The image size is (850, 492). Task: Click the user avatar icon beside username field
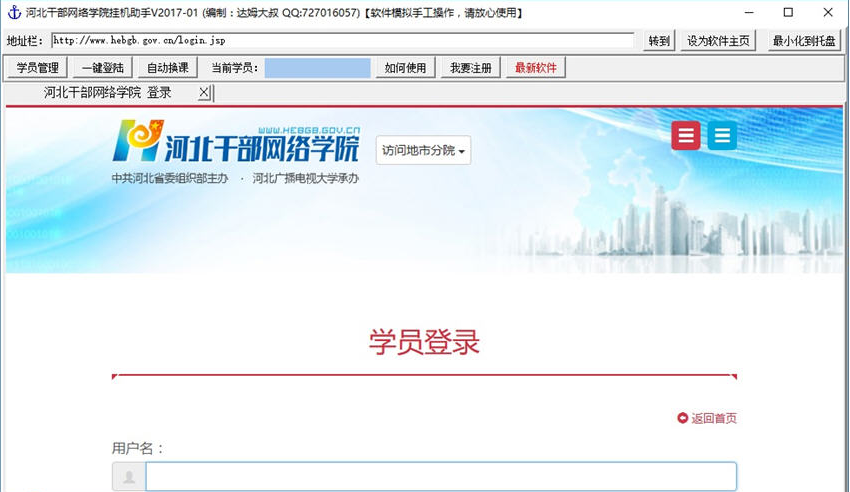[x=129, y=477]
